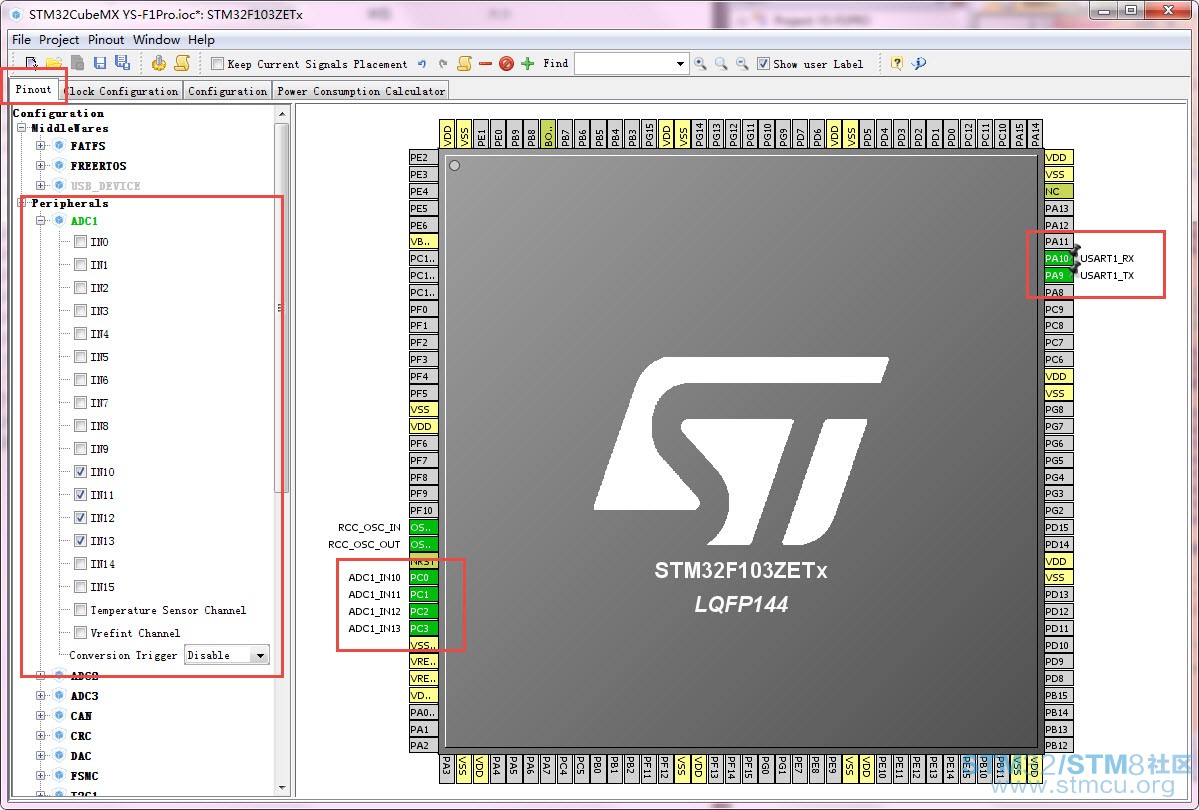
Task: Click the middle of the three magnifier icons
Action: click(x=721, y=64)
